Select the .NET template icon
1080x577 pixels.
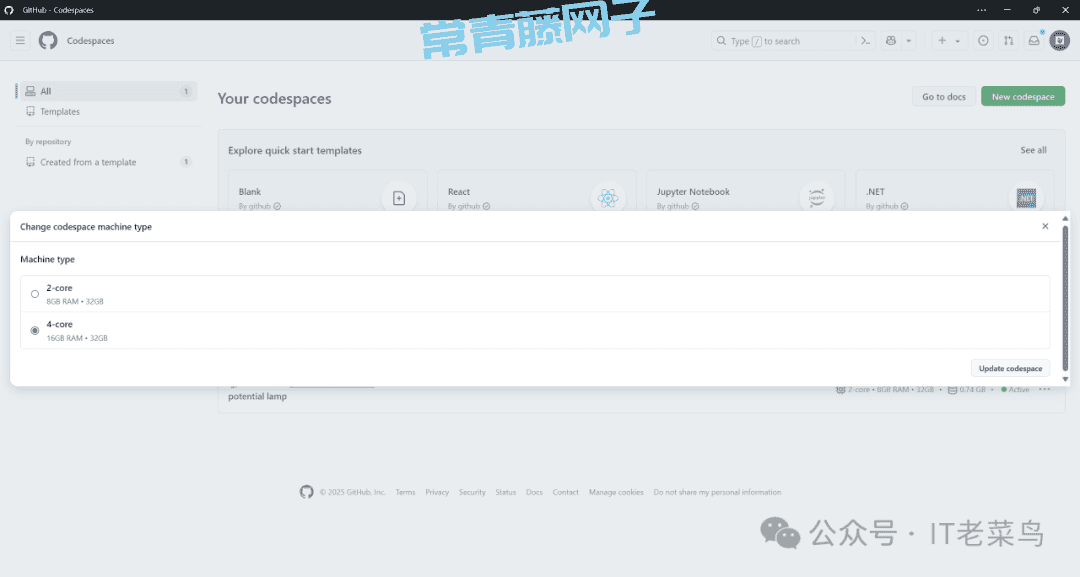pos(1026,198)
